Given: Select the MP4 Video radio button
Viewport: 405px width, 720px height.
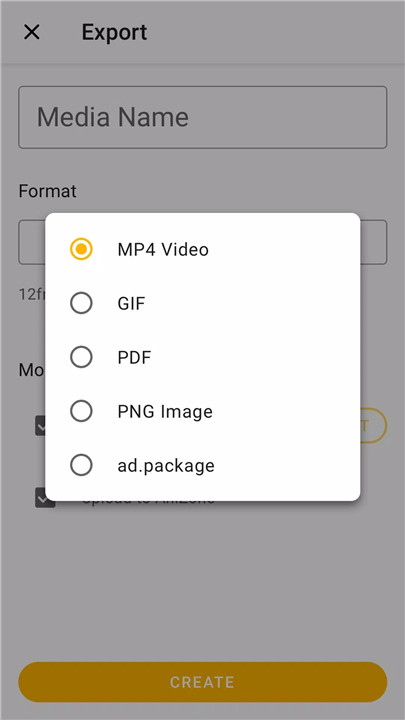Looking at the screenshot, I should [x=81, y=249].
